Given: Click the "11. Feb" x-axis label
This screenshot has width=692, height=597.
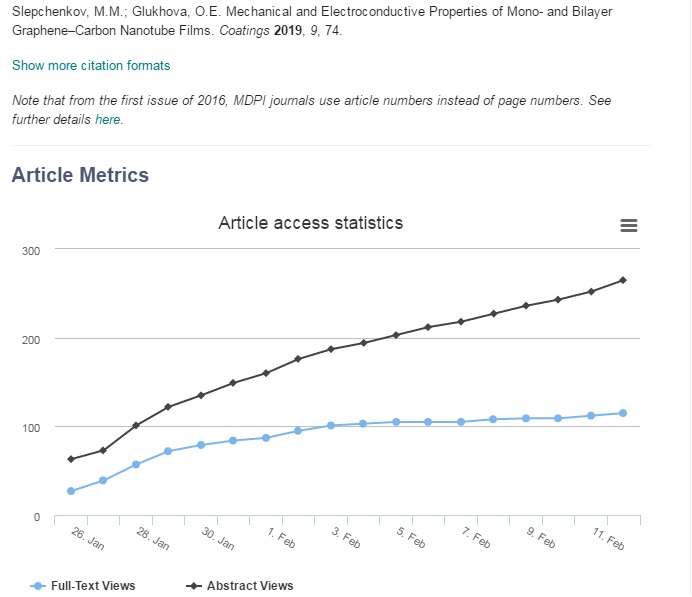Looking at the screenshot, I should pyautogui.click(x=607, y=538).
